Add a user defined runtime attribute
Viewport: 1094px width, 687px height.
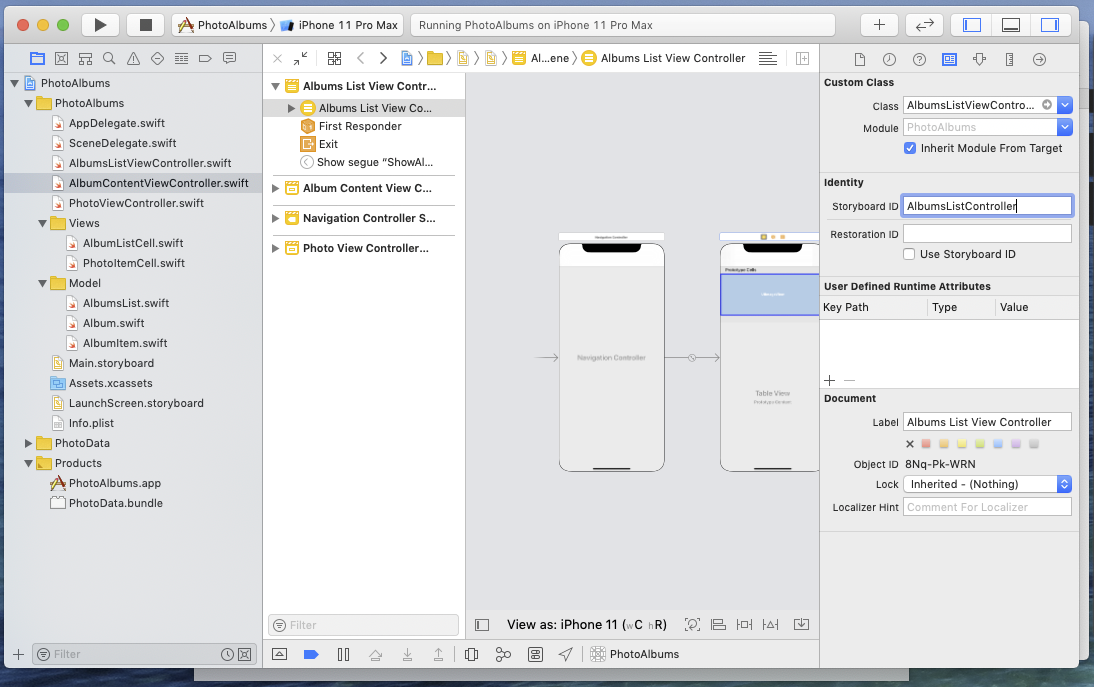(x=830, y=380)
